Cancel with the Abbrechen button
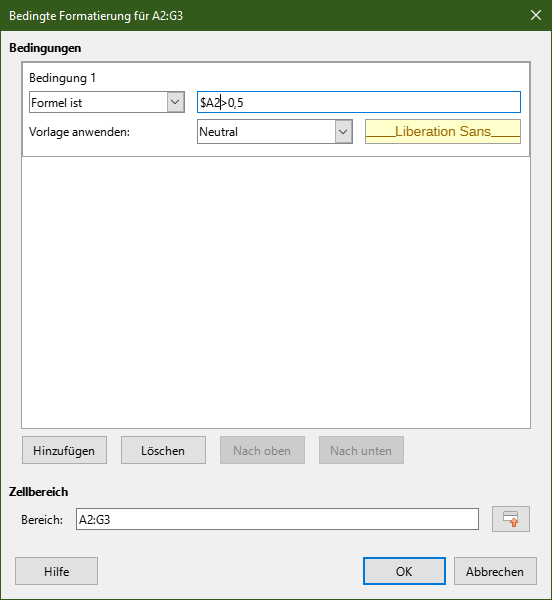Viewport: 552px width, 600px height. click(495, 571)
